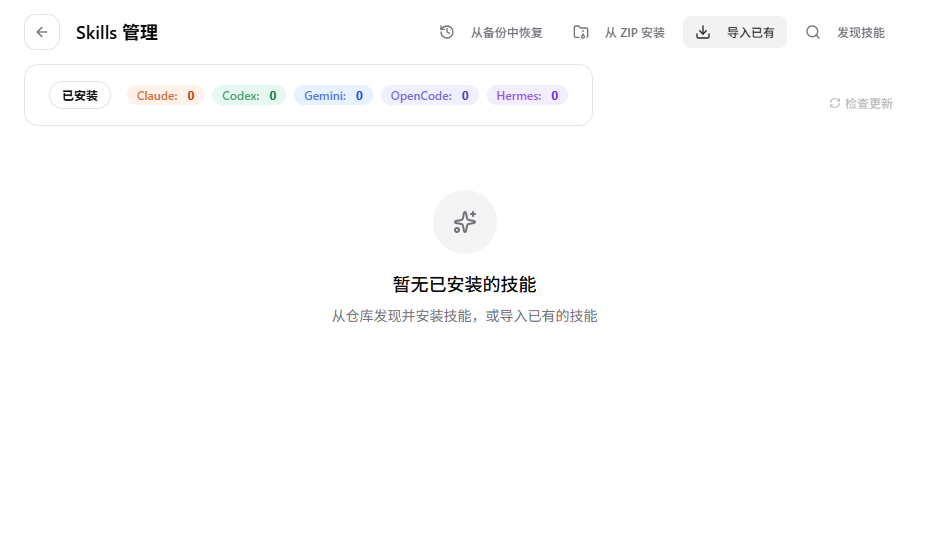Screen dimensions: 929x543
Task: Click the magnifier discover icon
Action: click(x=813, y=32)
